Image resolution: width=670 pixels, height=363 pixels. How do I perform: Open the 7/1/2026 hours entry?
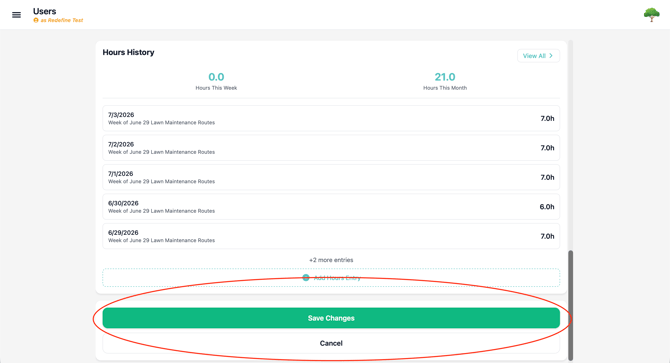(331, 177)
